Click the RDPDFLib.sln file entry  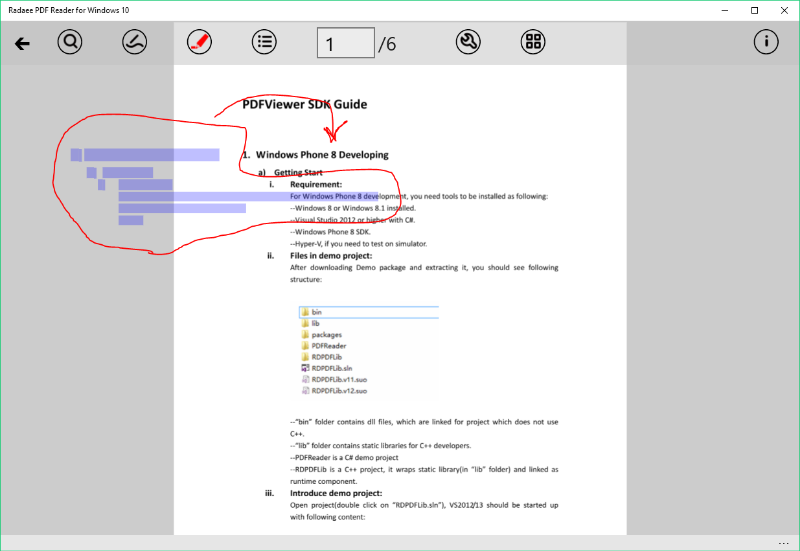332,368
